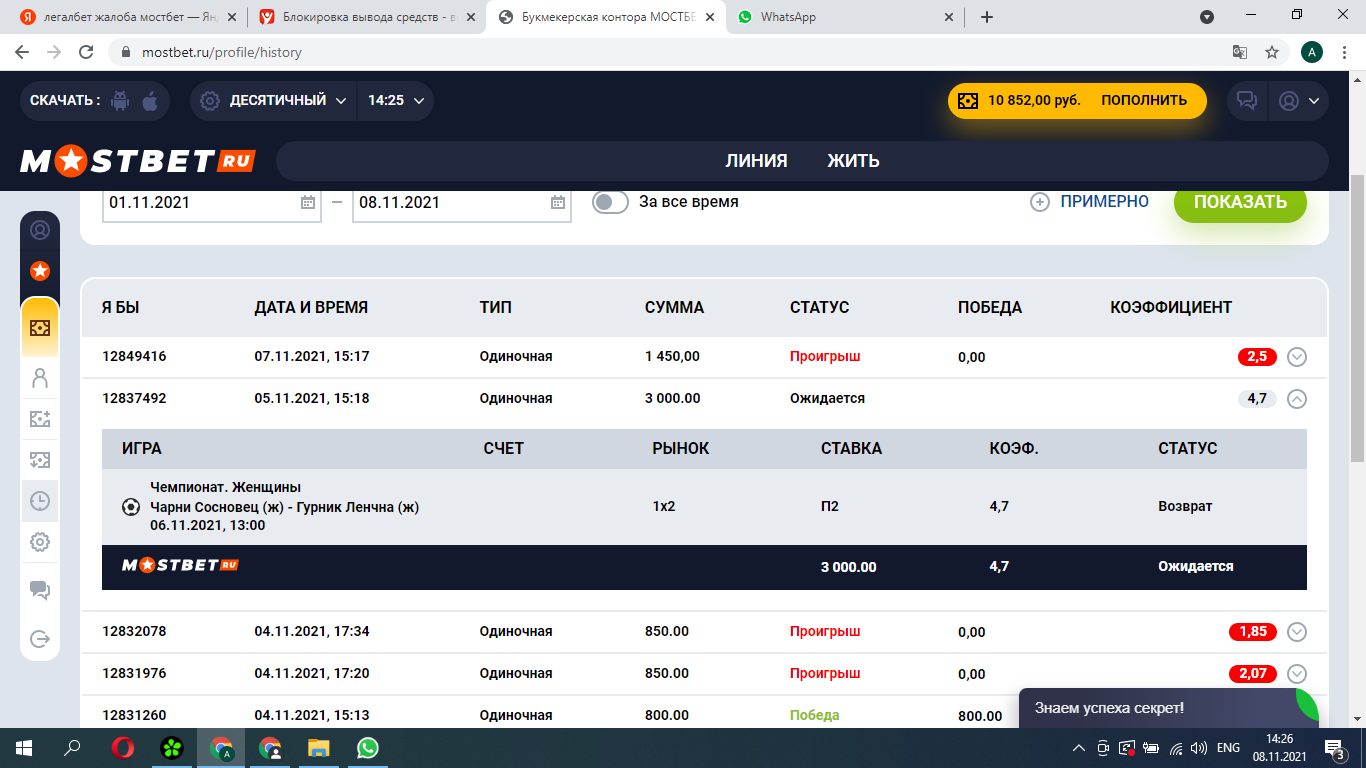1366x768 pixels.
Task: Click the Android download icon
Action: [x=121, y=100]
